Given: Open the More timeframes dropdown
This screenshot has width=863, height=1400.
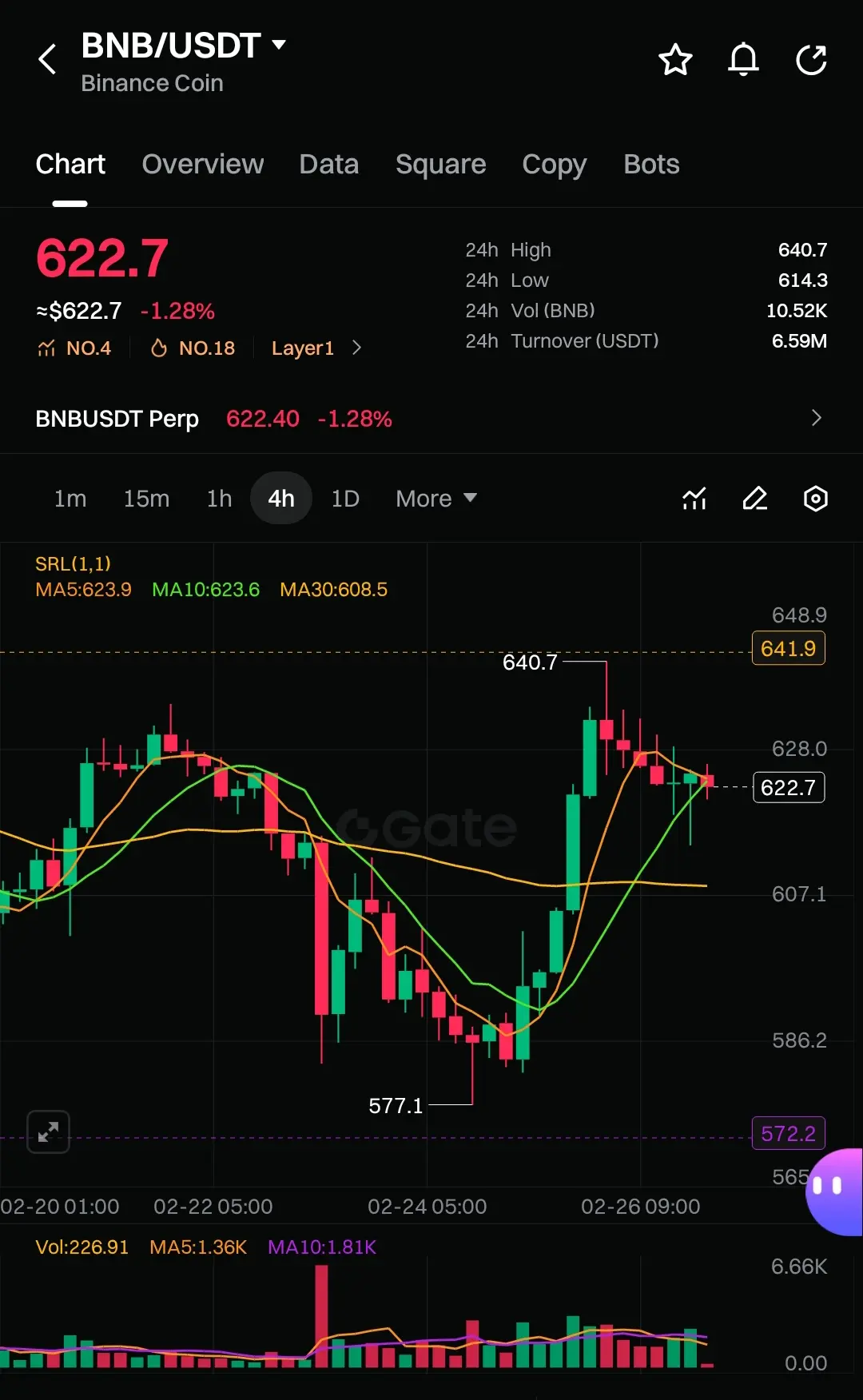Looking at the screenshot, I should [x=436, y=499].
